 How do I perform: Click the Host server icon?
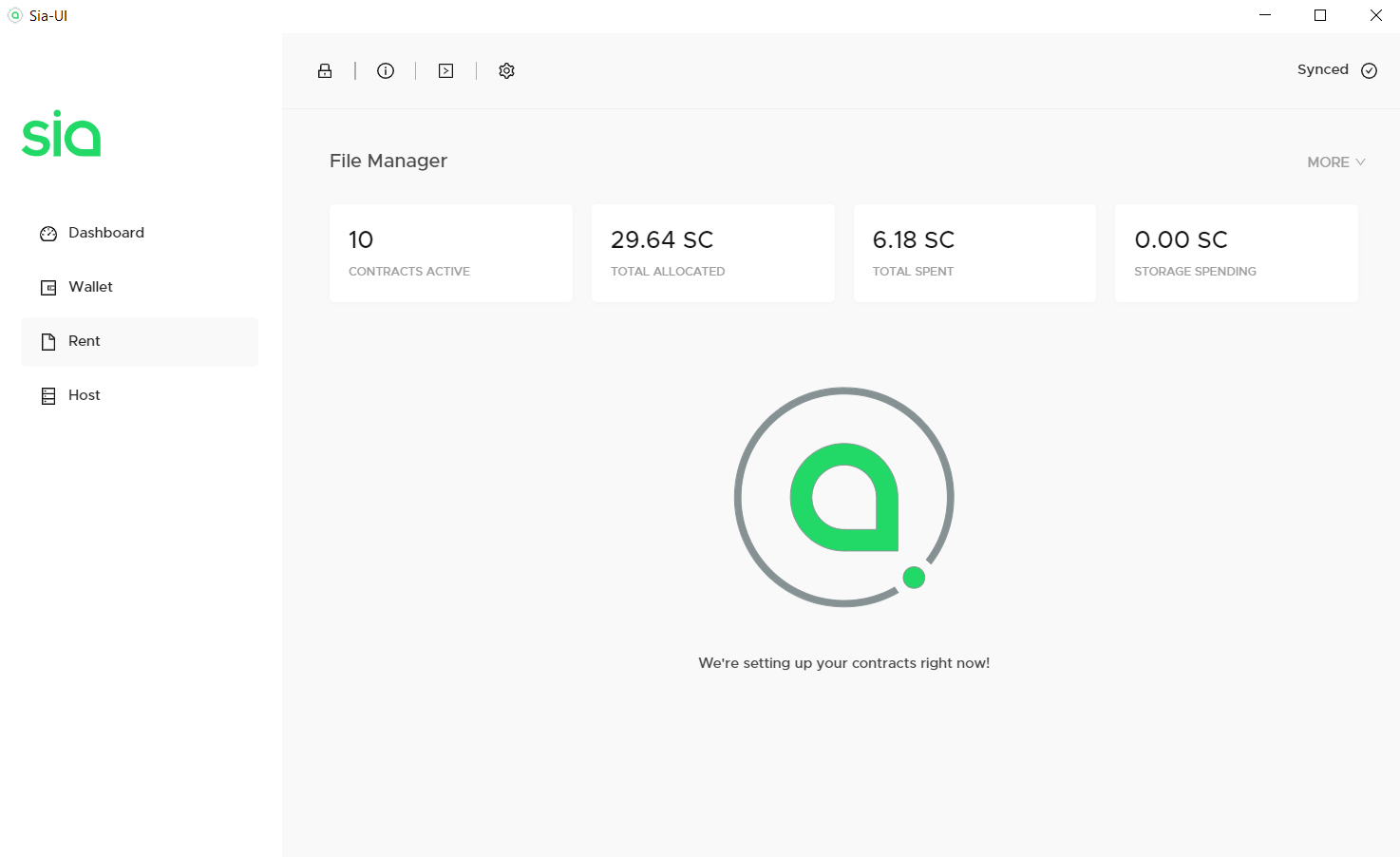point(48,396)
